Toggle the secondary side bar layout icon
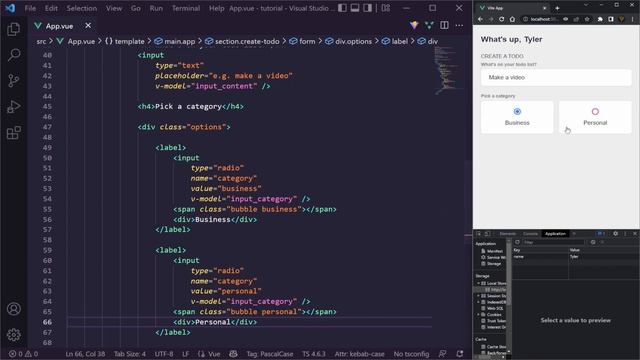 [x=367, y=8]
